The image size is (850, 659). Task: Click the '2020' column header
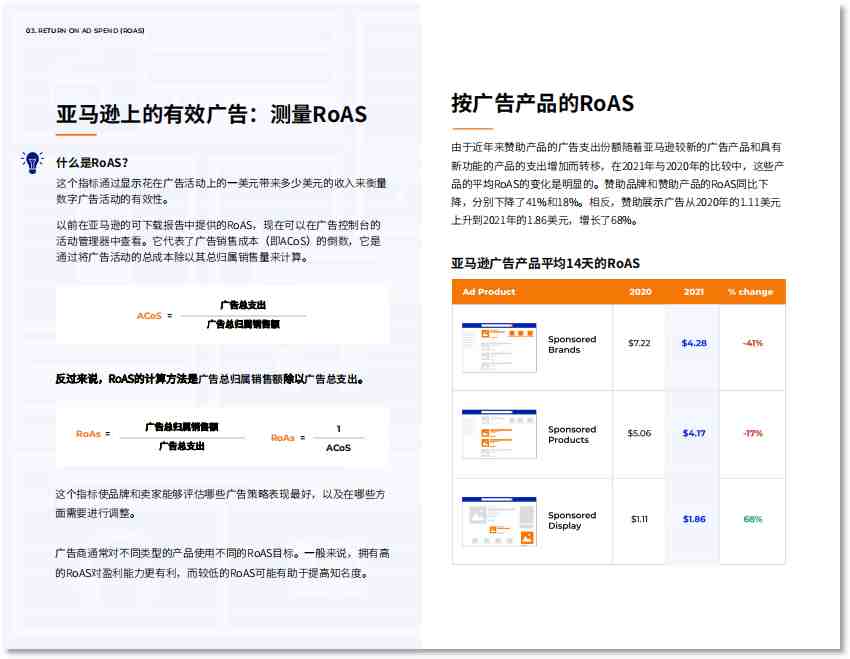pyautogui.click(x=640, y=292)
